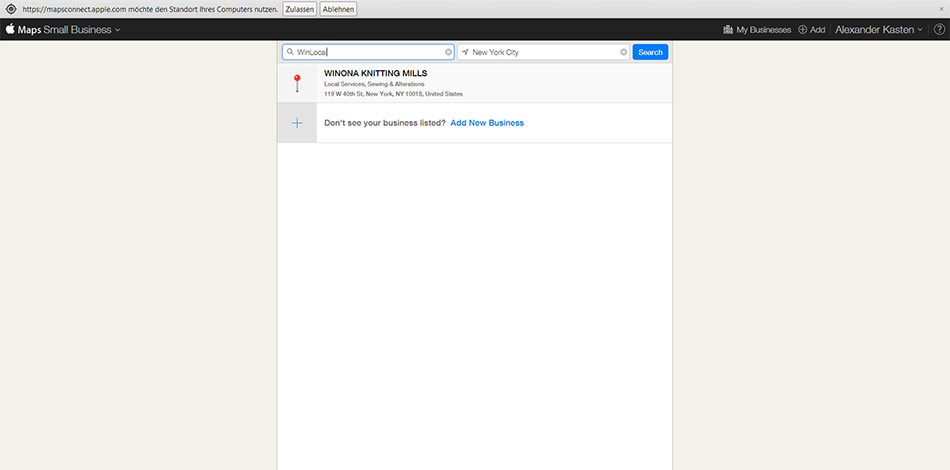This screenshot has height=470, width=950.
Task: Select the WINONA KNITTING MILLS result
Action: [x=474, y=83]
